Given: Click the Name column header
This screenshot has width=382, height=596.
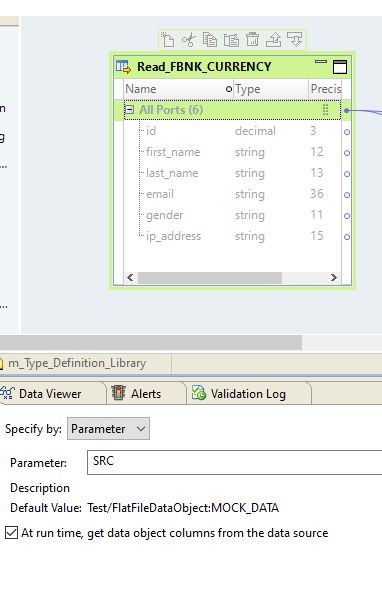Looking at the screenshot, I should 179,89.
